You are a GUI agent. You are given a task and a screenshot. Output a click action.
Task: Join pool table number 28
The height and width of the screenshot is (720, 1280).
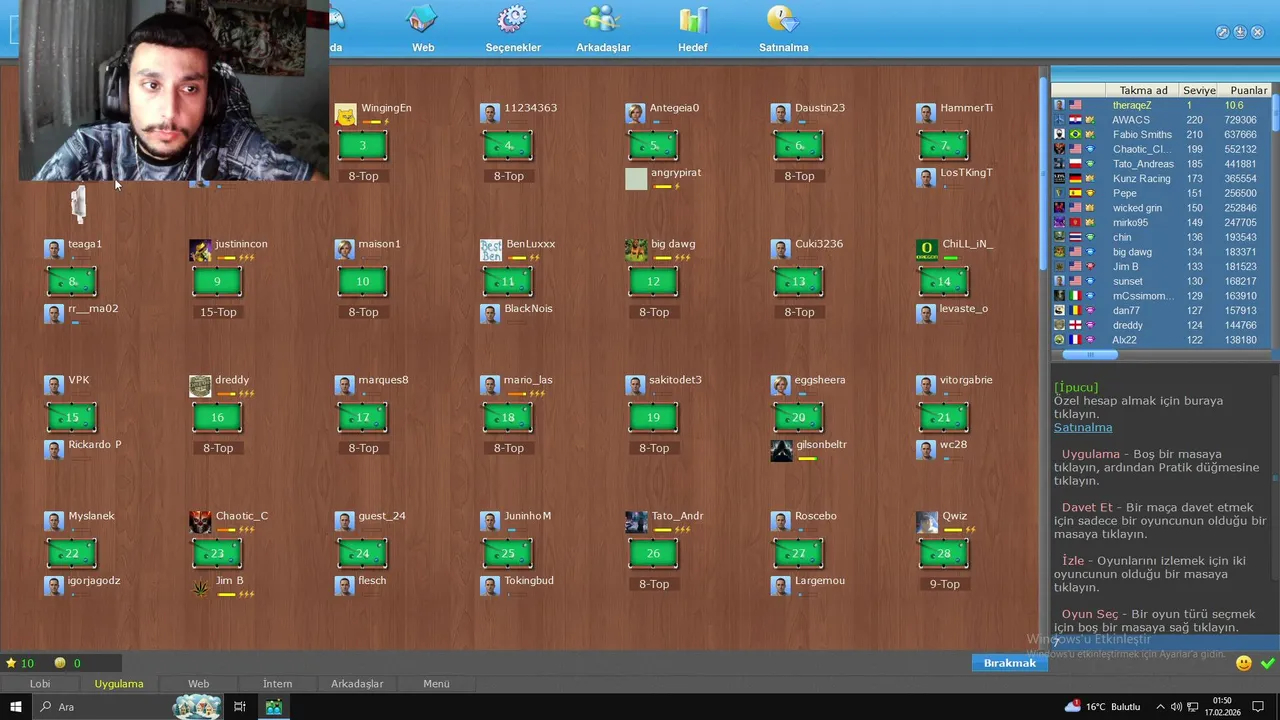click(944, 554)
